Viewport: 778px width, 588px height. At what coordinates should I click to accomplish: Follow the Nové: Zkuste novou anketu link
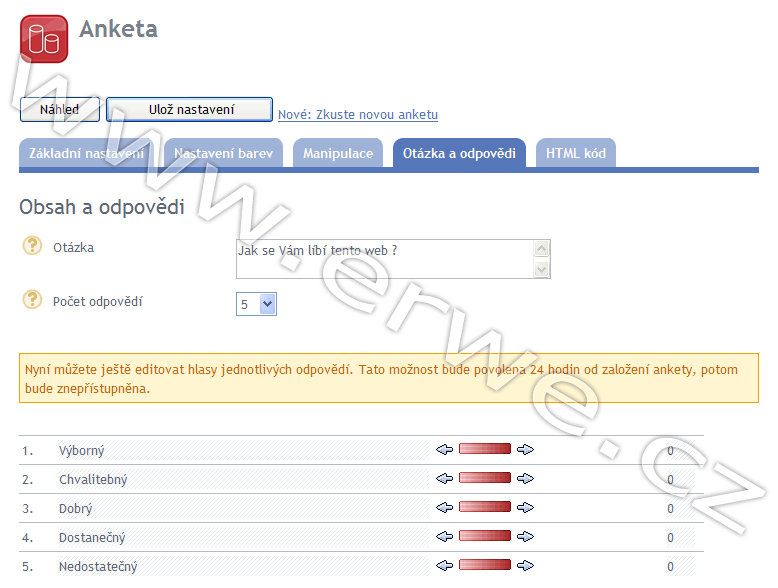(358, 115)
